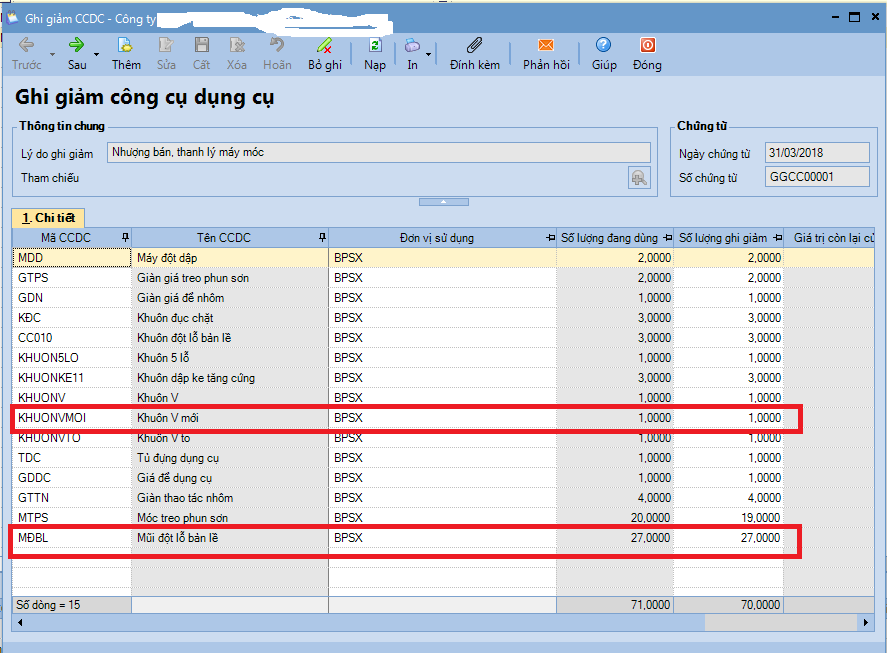Open dropdown arrow next to In
Screen dimensions: 887x653
coord(428,54)
